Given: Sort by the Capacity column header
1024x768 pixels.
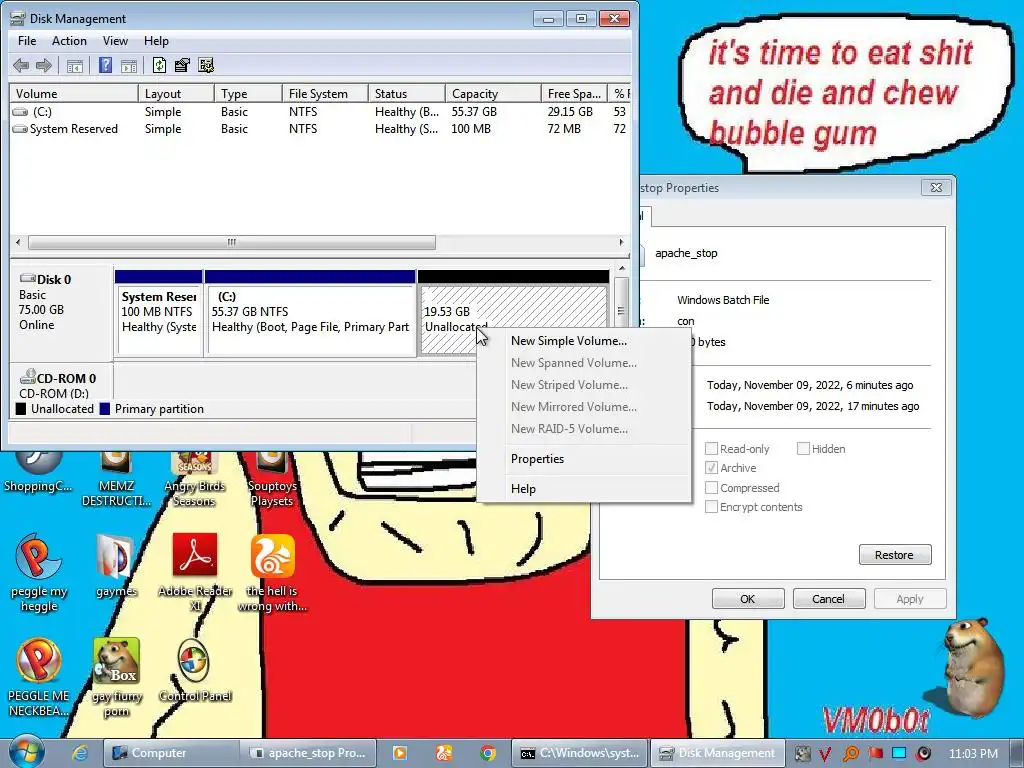Looking at the screenshot, I should (x=493, y=93).
